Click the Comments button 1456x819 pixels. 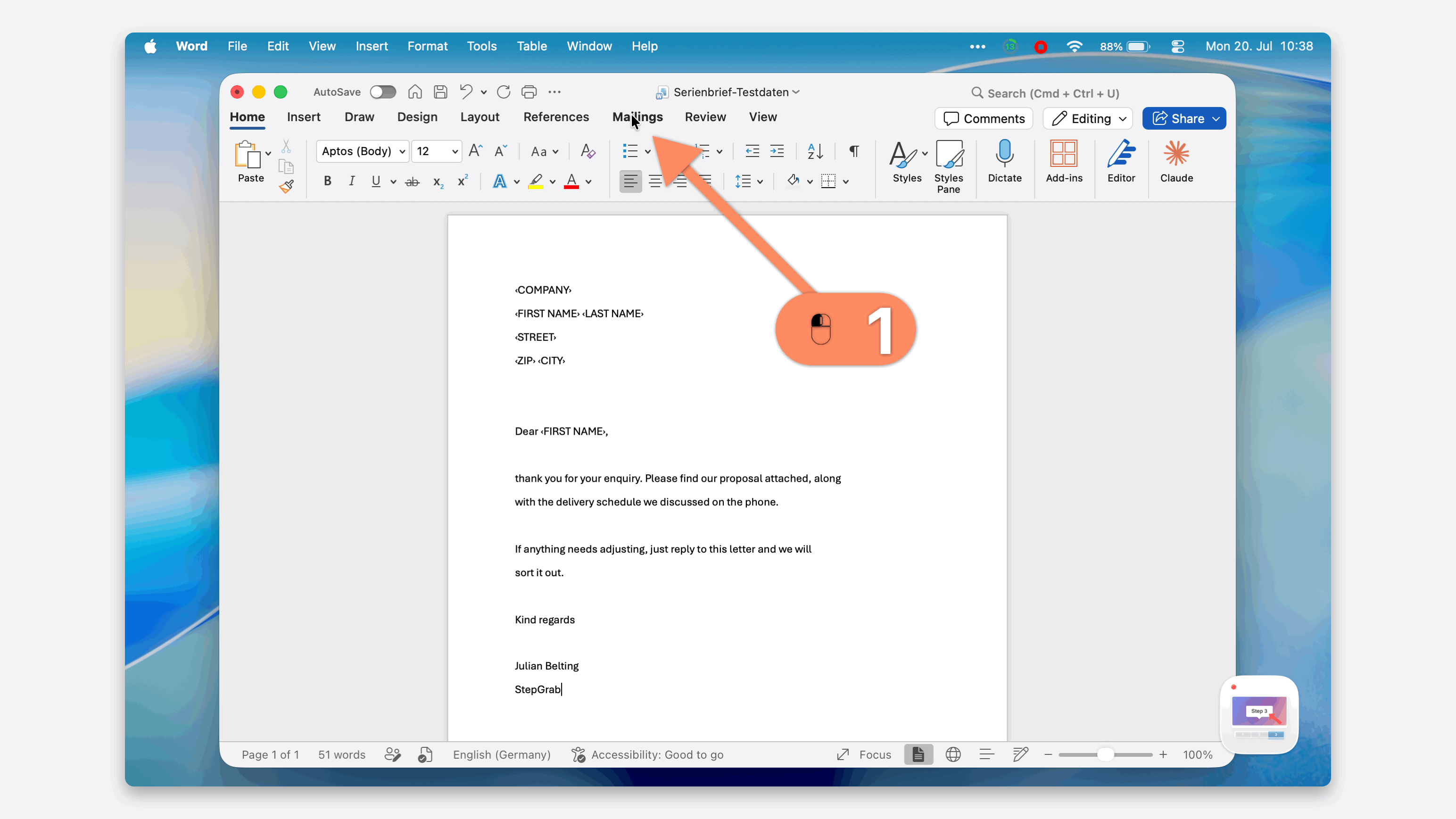point(984,119)
